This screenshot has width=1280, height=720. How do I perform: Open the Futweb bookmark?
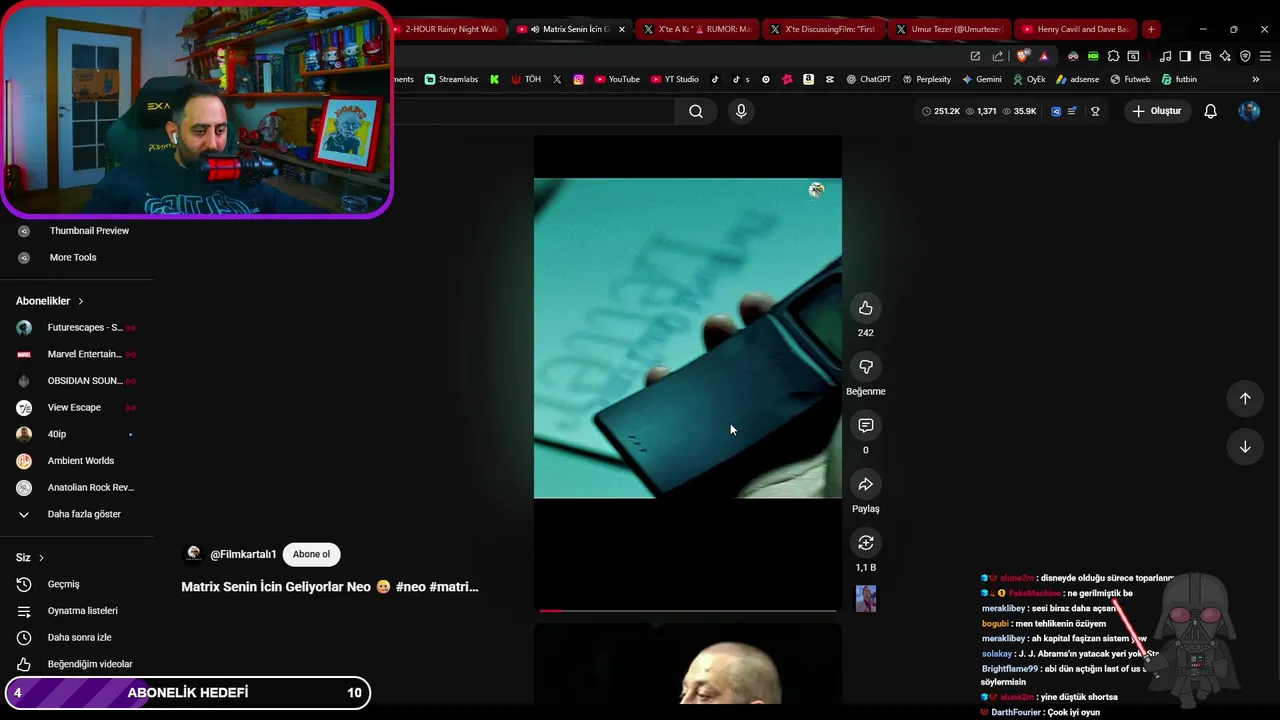1130,79
